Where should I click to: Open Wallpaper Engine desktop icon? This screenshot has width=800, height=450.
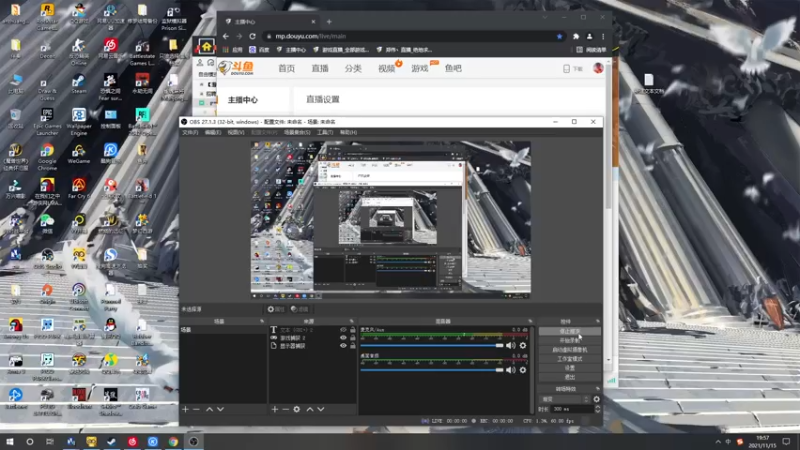pyautogui.click(x=79, y=121)
